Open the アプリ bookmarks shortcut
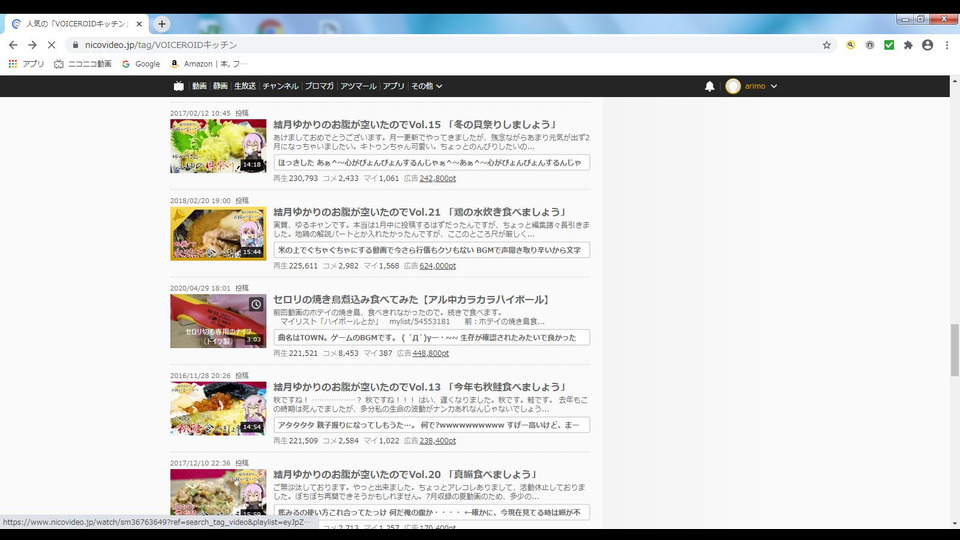The image size is (960, 540). (26, 64)
